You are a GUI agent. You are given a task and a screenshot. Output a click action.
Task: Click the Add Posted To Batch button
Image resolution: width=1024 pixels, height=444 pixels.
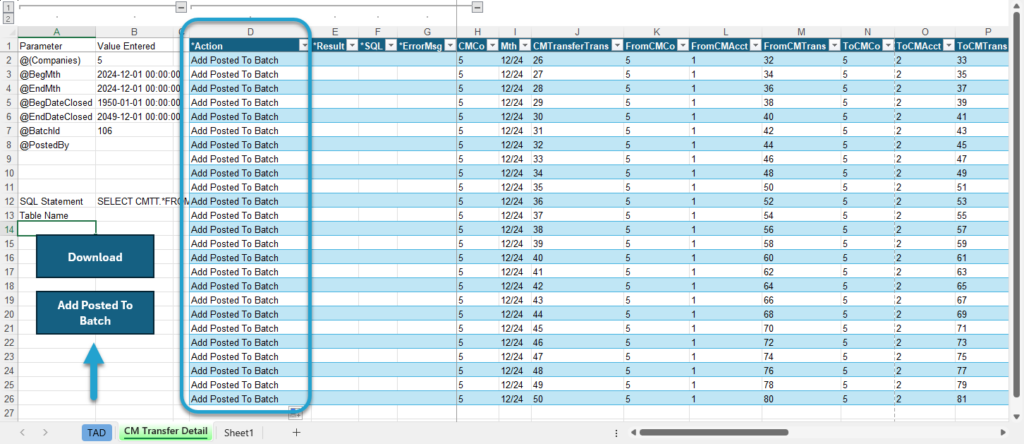95,313
